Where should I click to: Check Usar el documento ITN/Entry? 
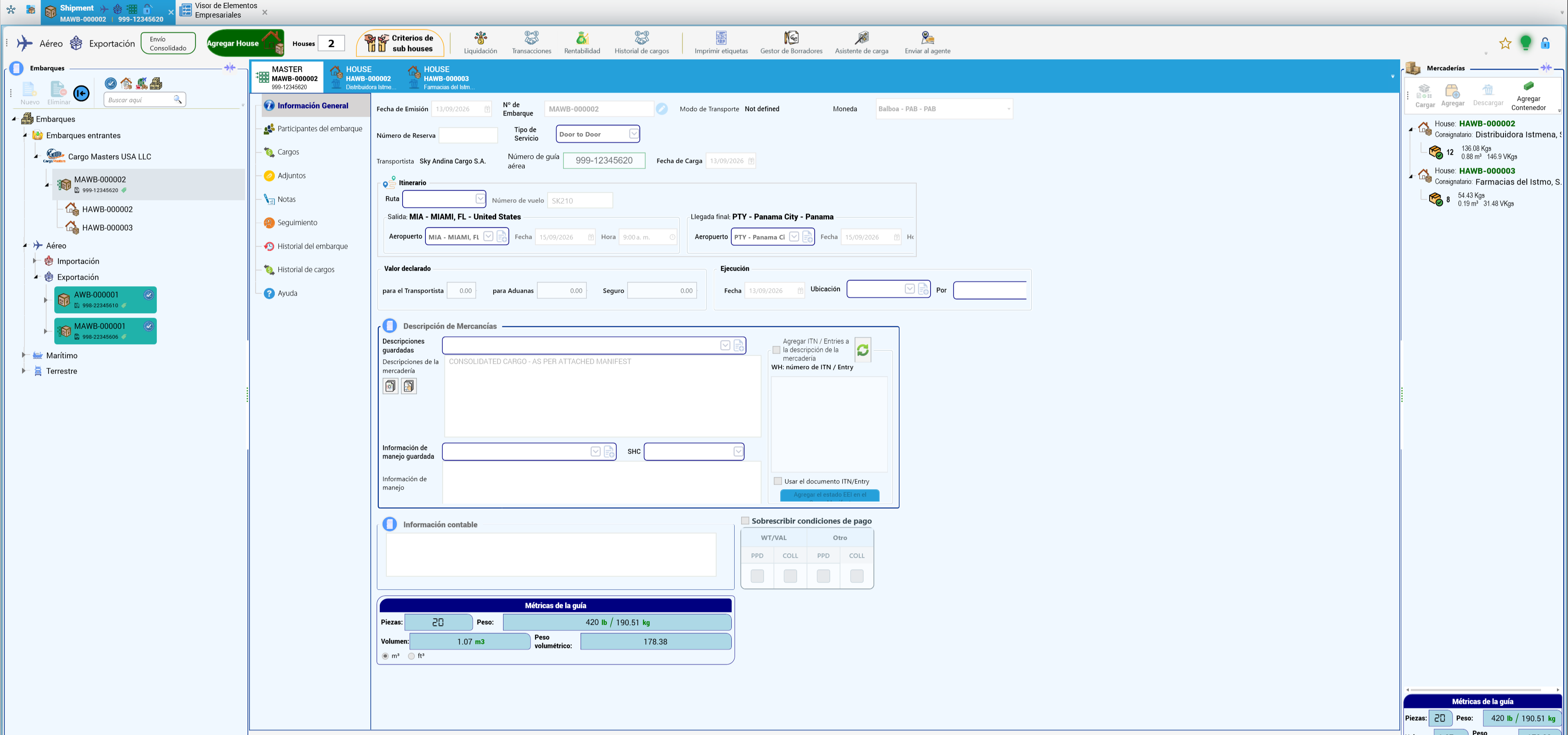pos(777,481)
